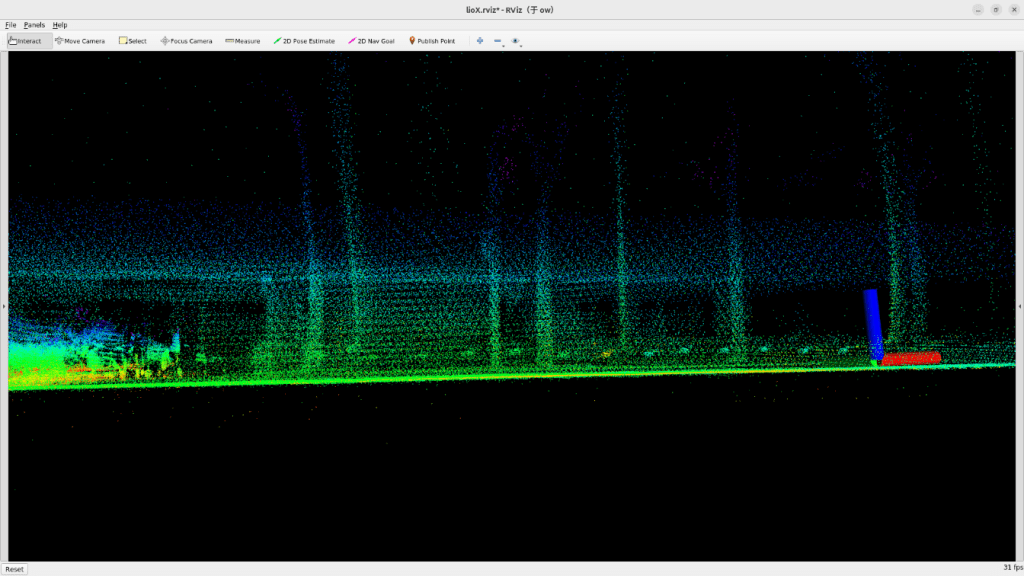This screenshot has height=576, width=1024.
Task: Expand the collapsed right side panel handle
Action: point(1019,306)
